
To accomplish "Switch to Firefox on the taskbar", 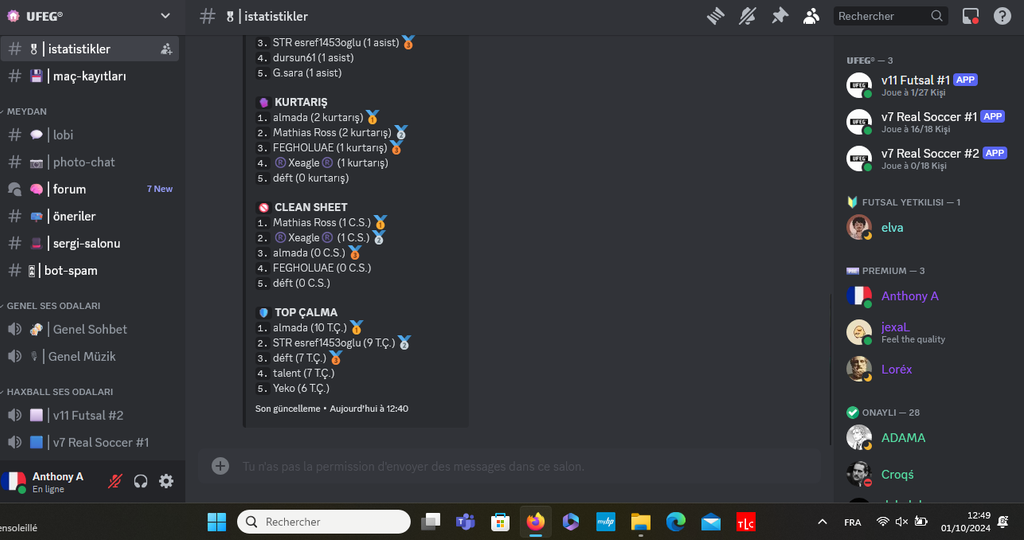I will (536, 522).
